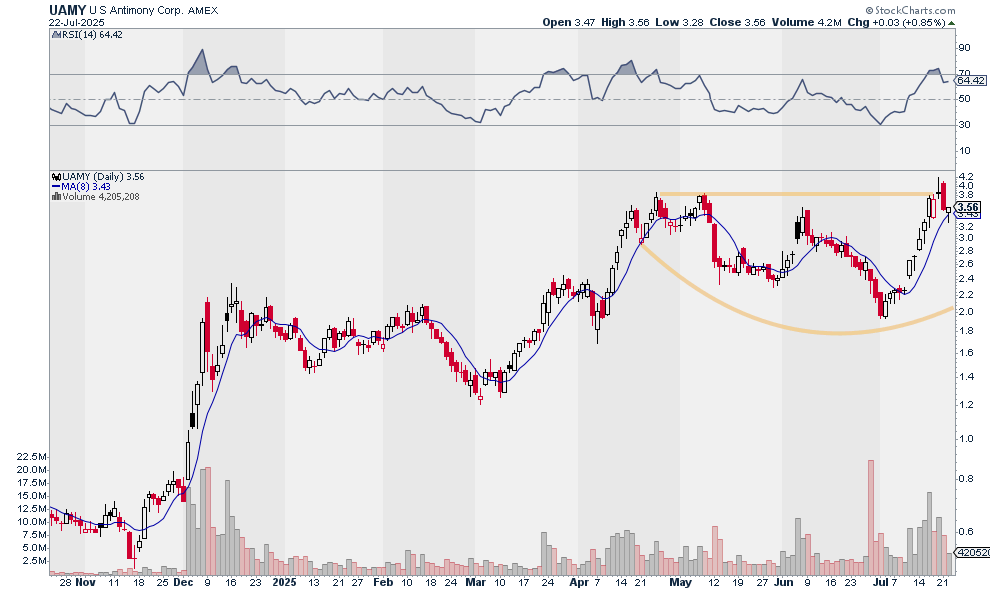Click the volume axis label 5.0M
The image size is (990, 591).
pyautogui.click(x=34, y=547)
